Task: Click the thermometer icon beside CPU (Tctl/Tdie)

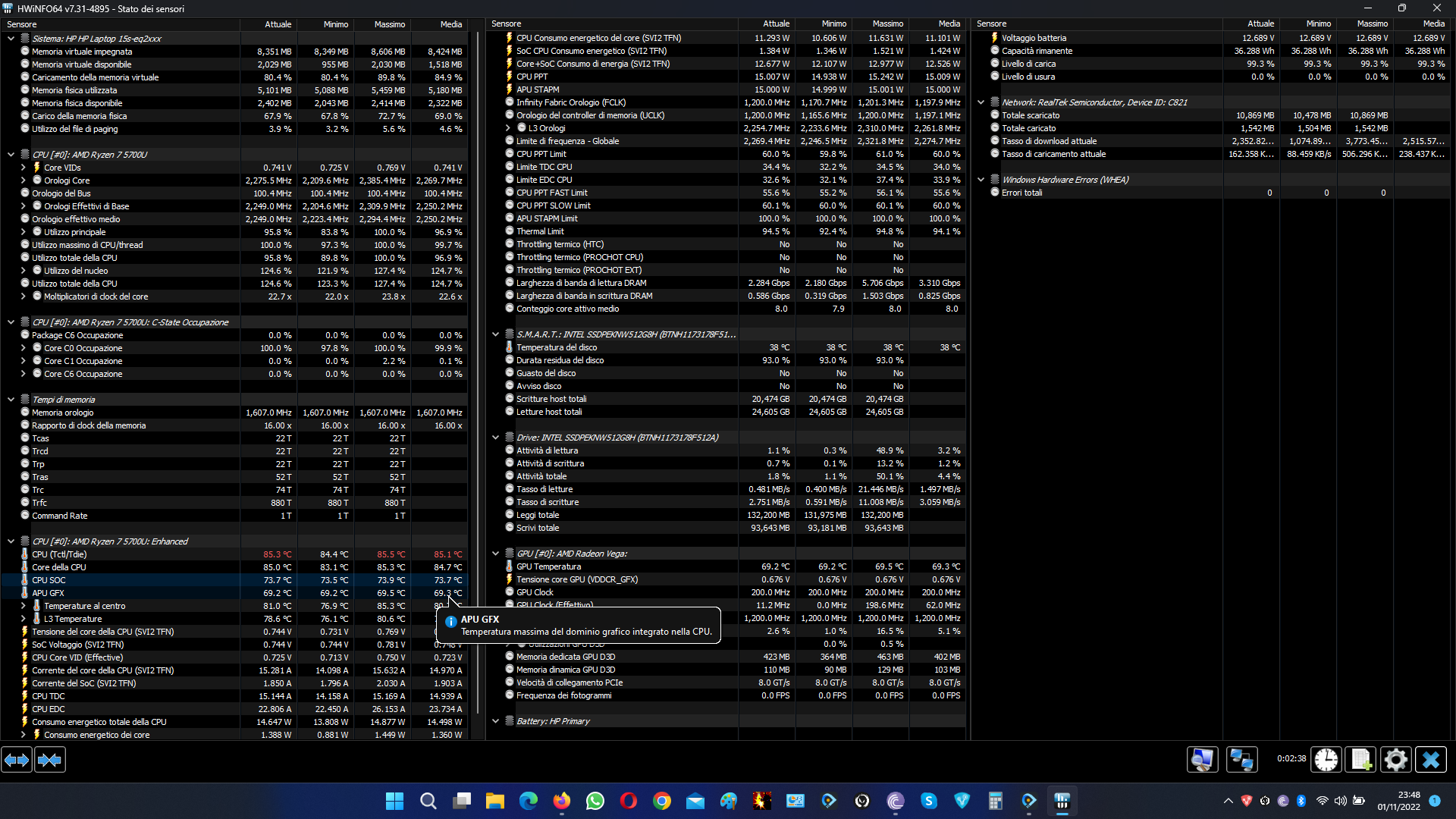Action: click(25, 554)
